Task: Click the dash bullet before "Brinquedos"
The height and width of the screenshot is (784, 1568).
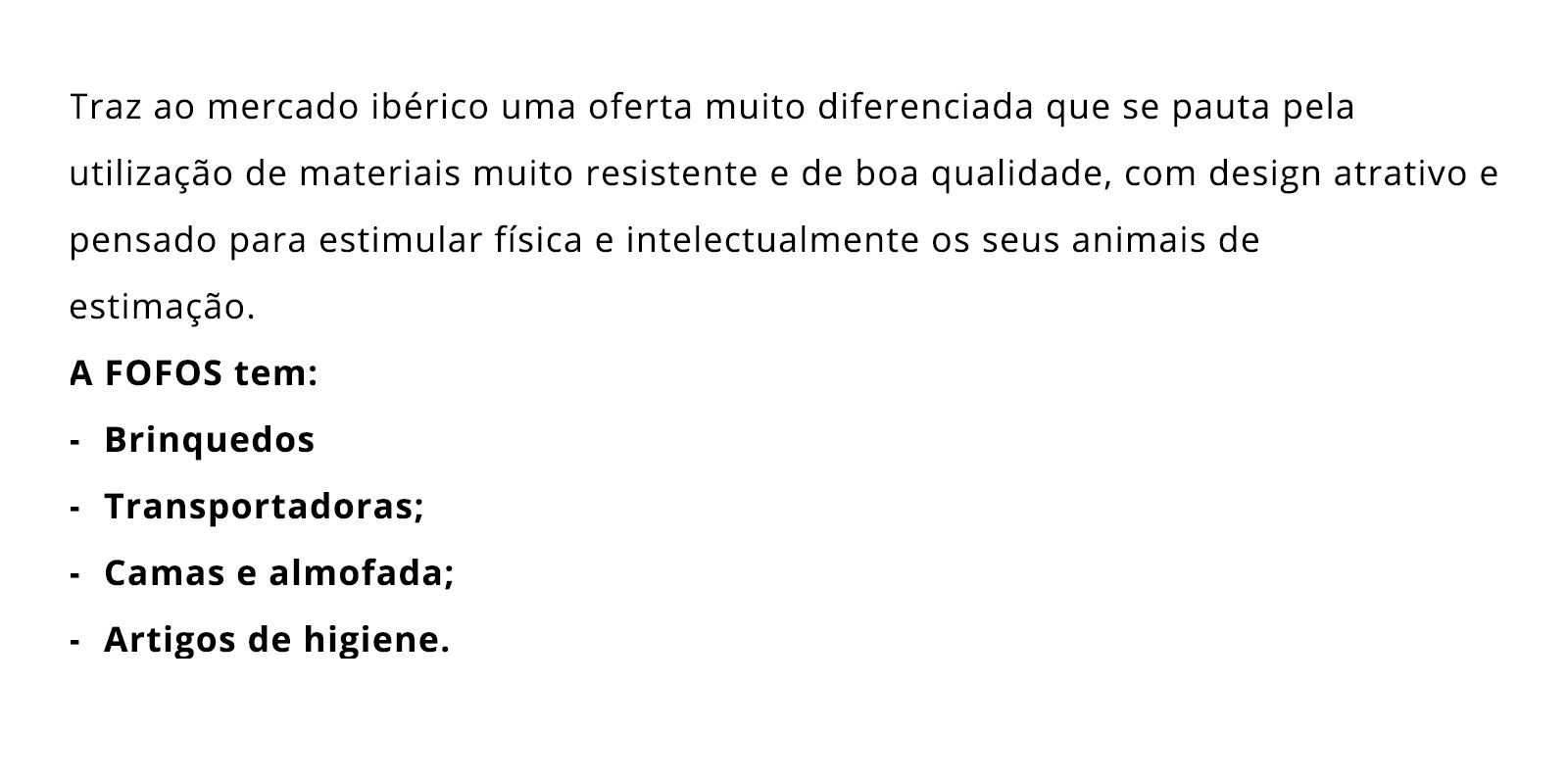Action: pyautogui.click(x=74, y=442)
